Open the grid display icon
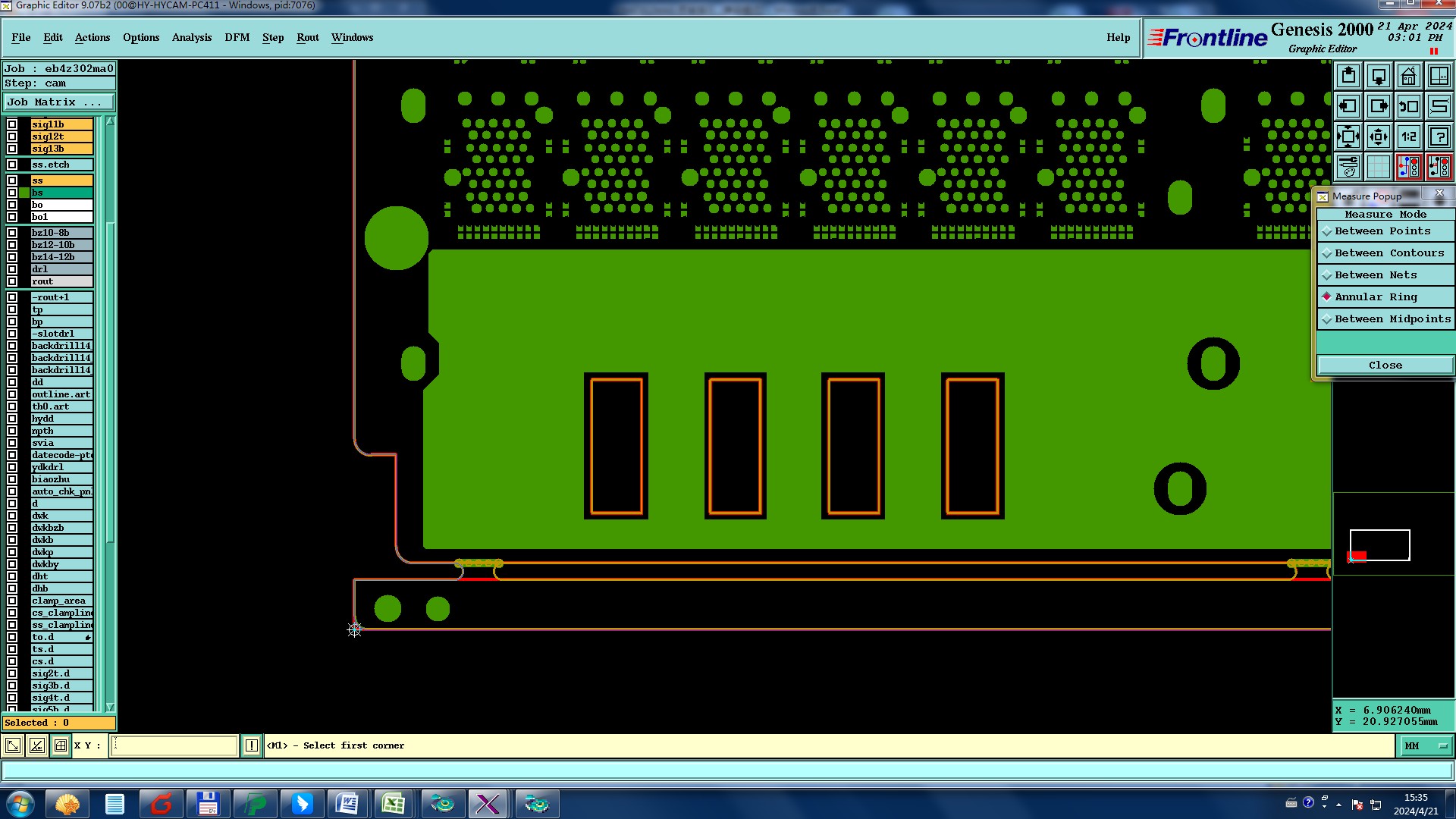 click(1378, 167)
